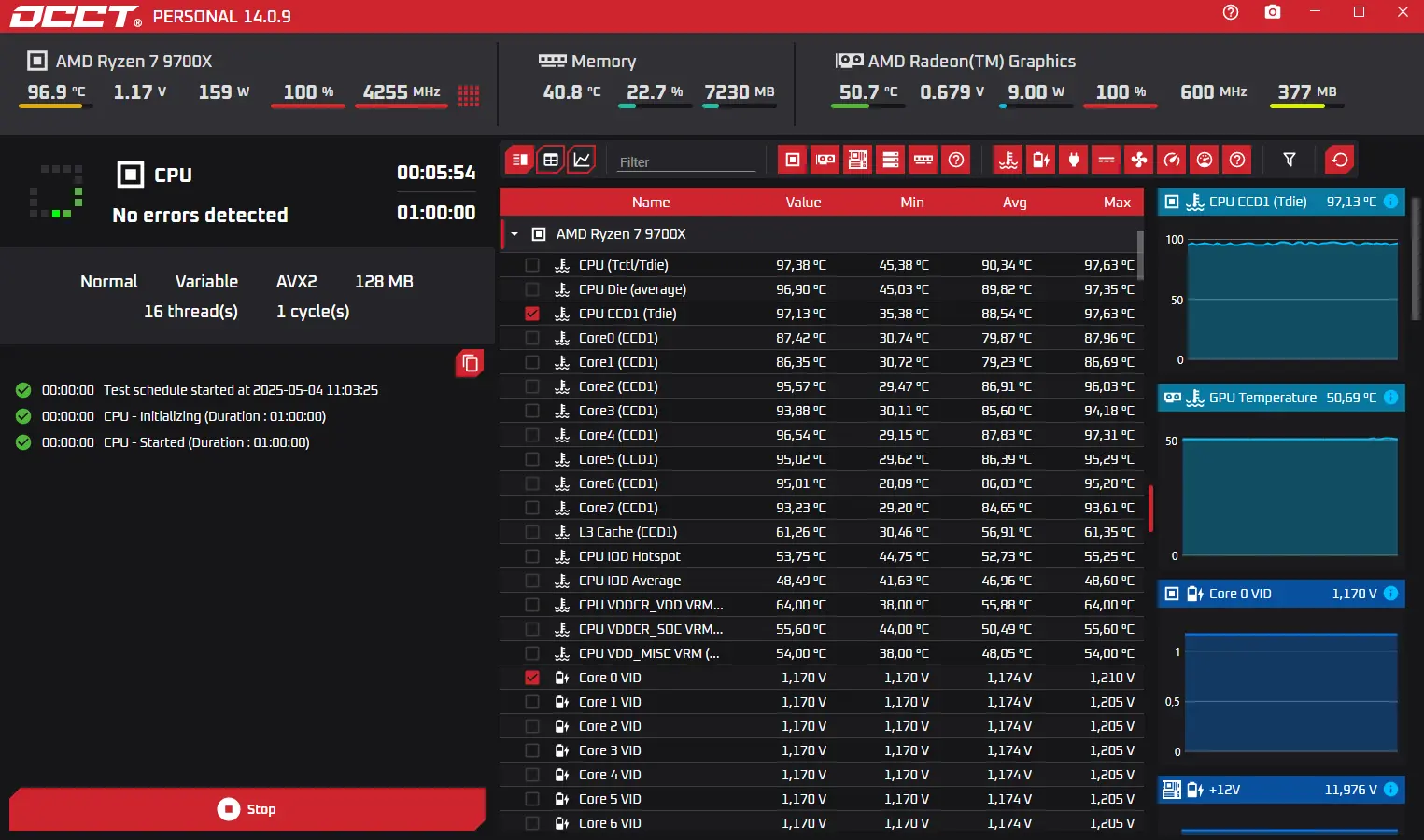Click the GPU Temperature graph header
This screenshot has width=1424, height=840.
click(1281, 398)
